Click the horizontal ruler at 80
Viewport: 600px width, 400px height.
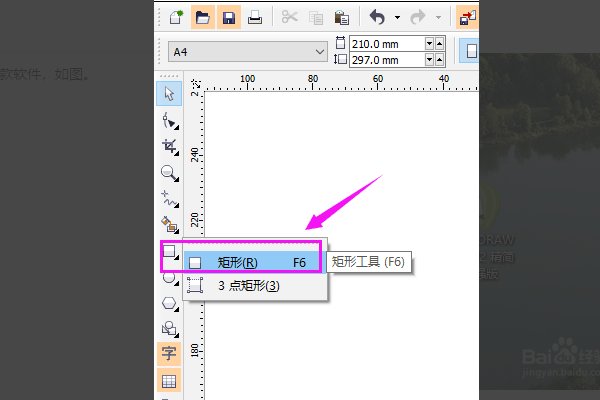pos(313,79)
